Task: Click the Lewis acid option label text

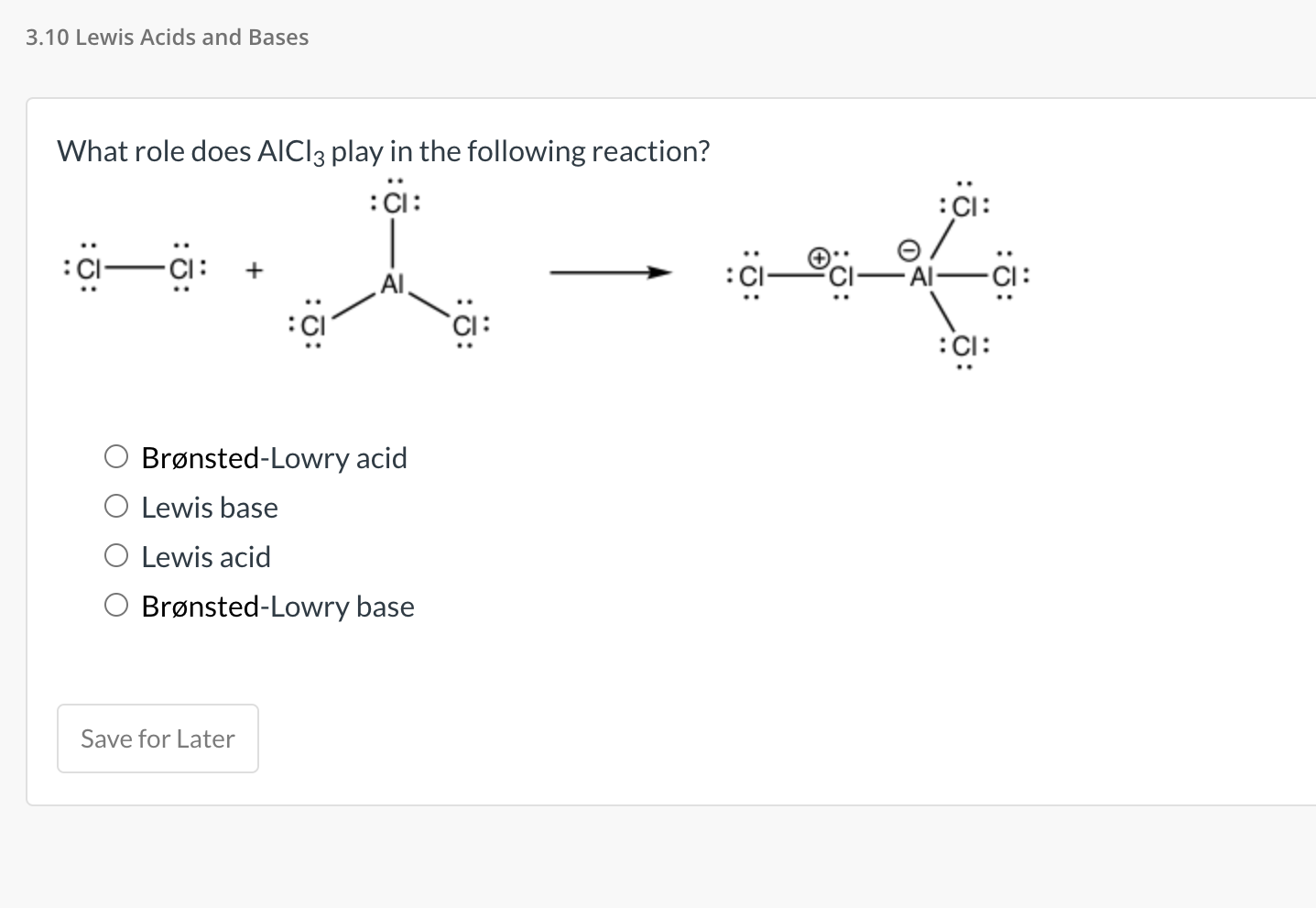Action: coord(205,556)
